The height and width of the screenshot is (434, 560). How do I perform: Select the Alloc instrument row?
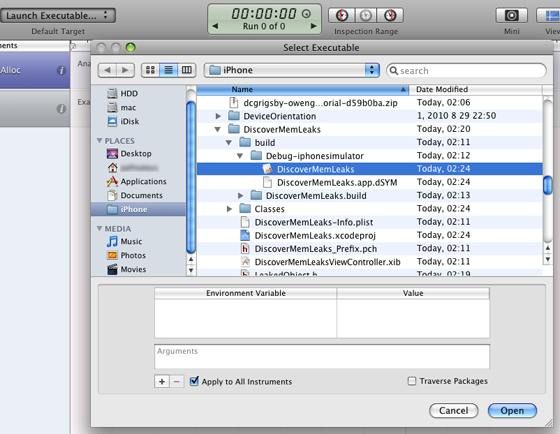[35, 70]
